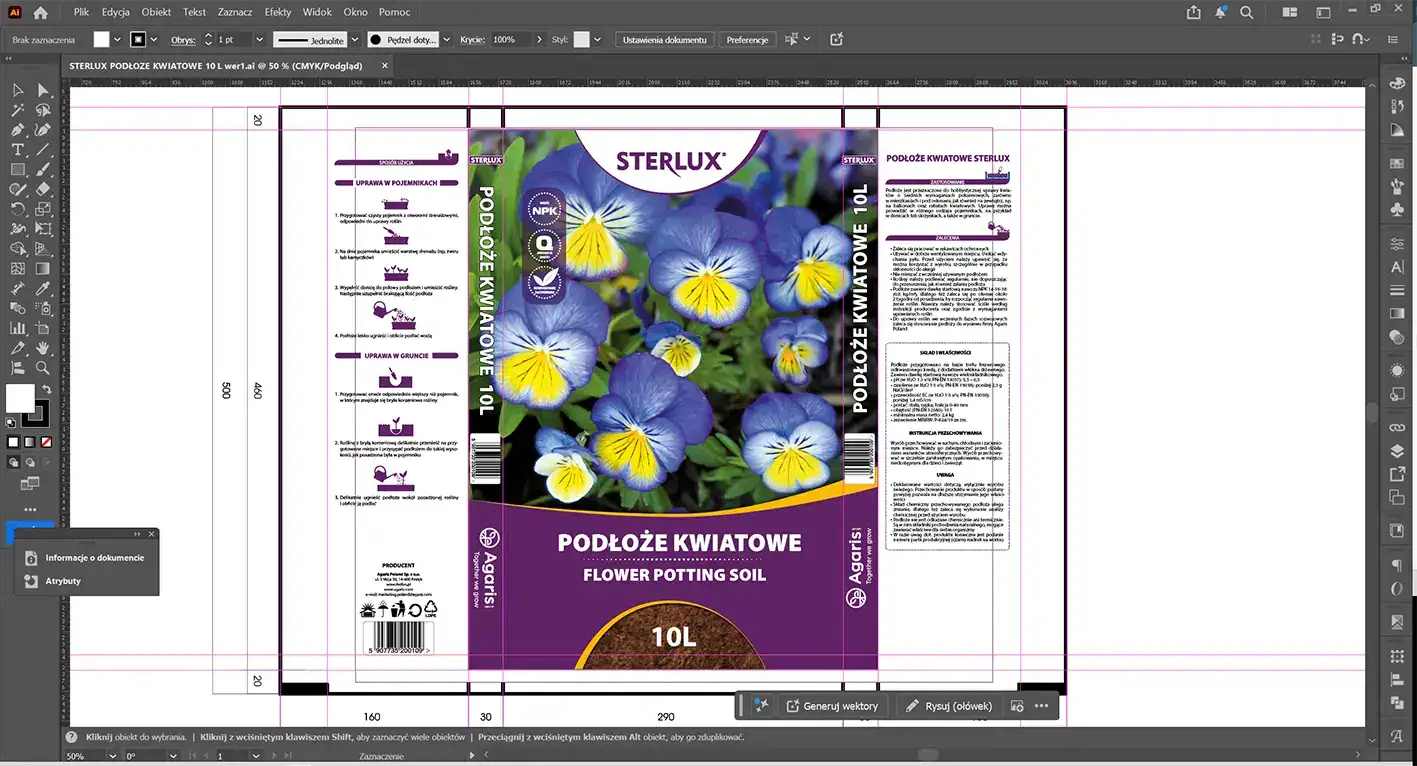Swap fill and stroke colors
The width and height of the screenshot is (1417, 766).
(46, 389)
